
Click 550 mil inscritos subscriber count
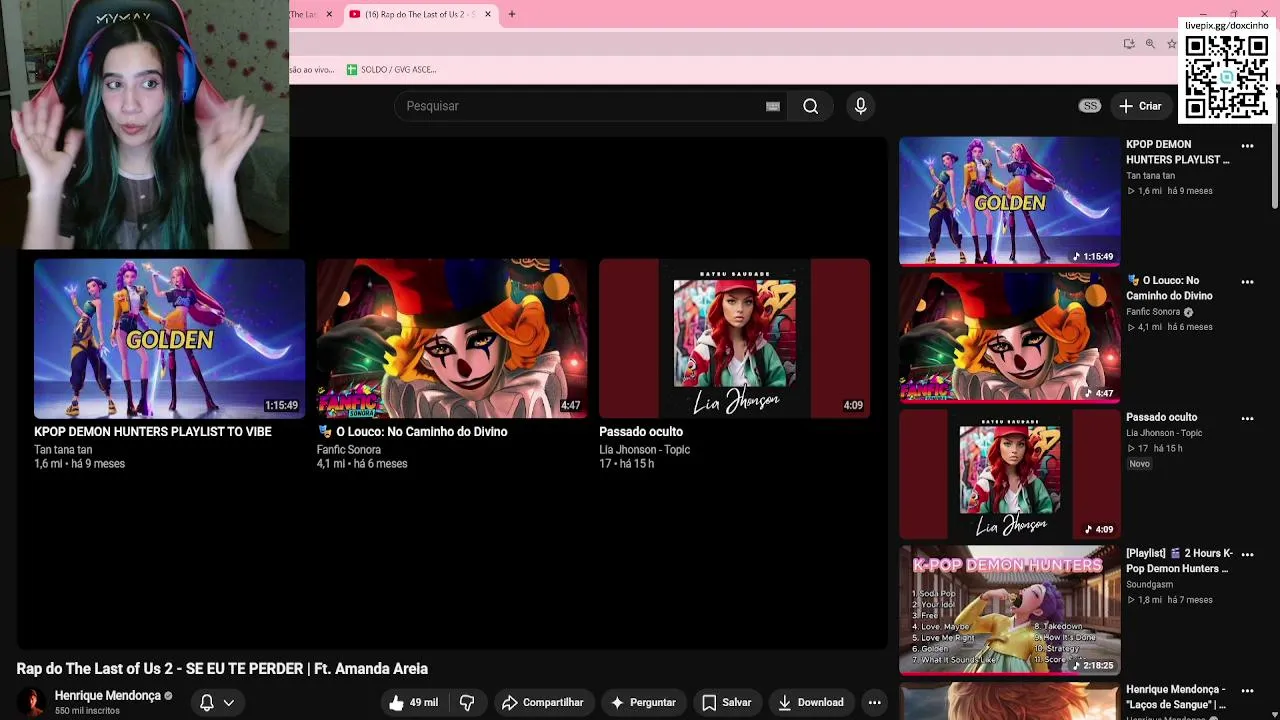coord(87,711)
